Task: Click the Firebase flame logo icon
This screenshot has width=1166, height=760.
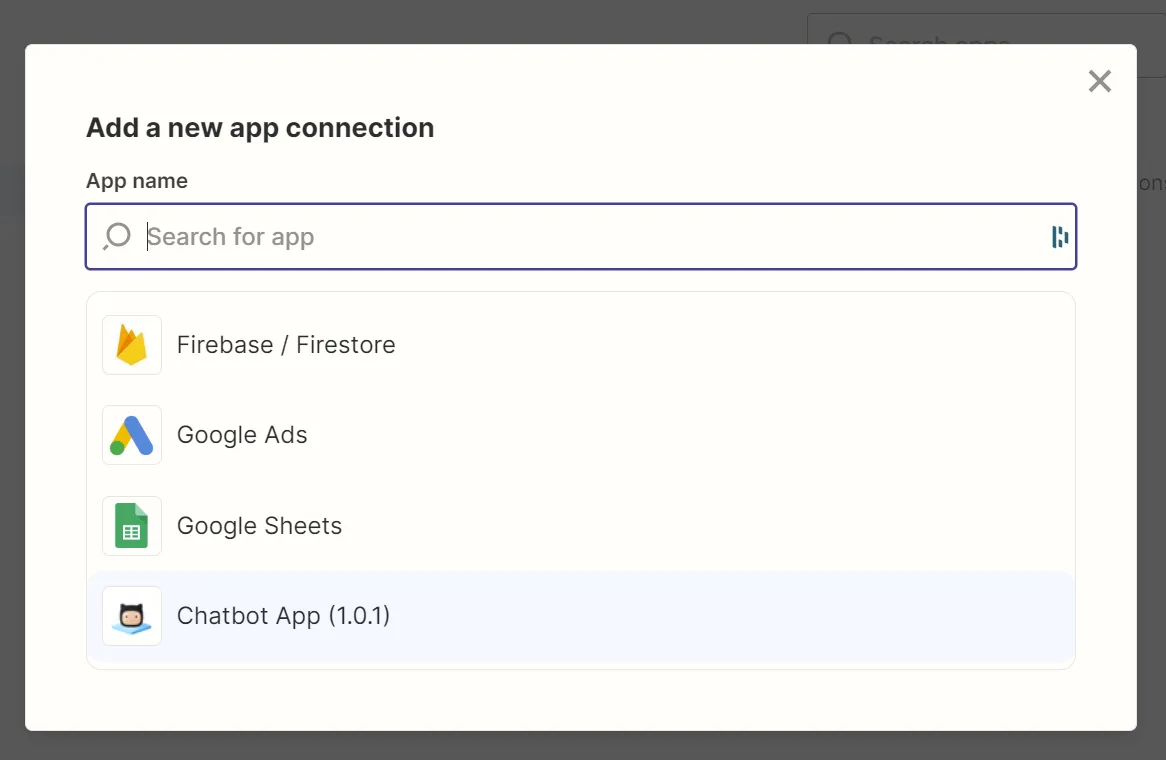Action: tap(132, 345)
